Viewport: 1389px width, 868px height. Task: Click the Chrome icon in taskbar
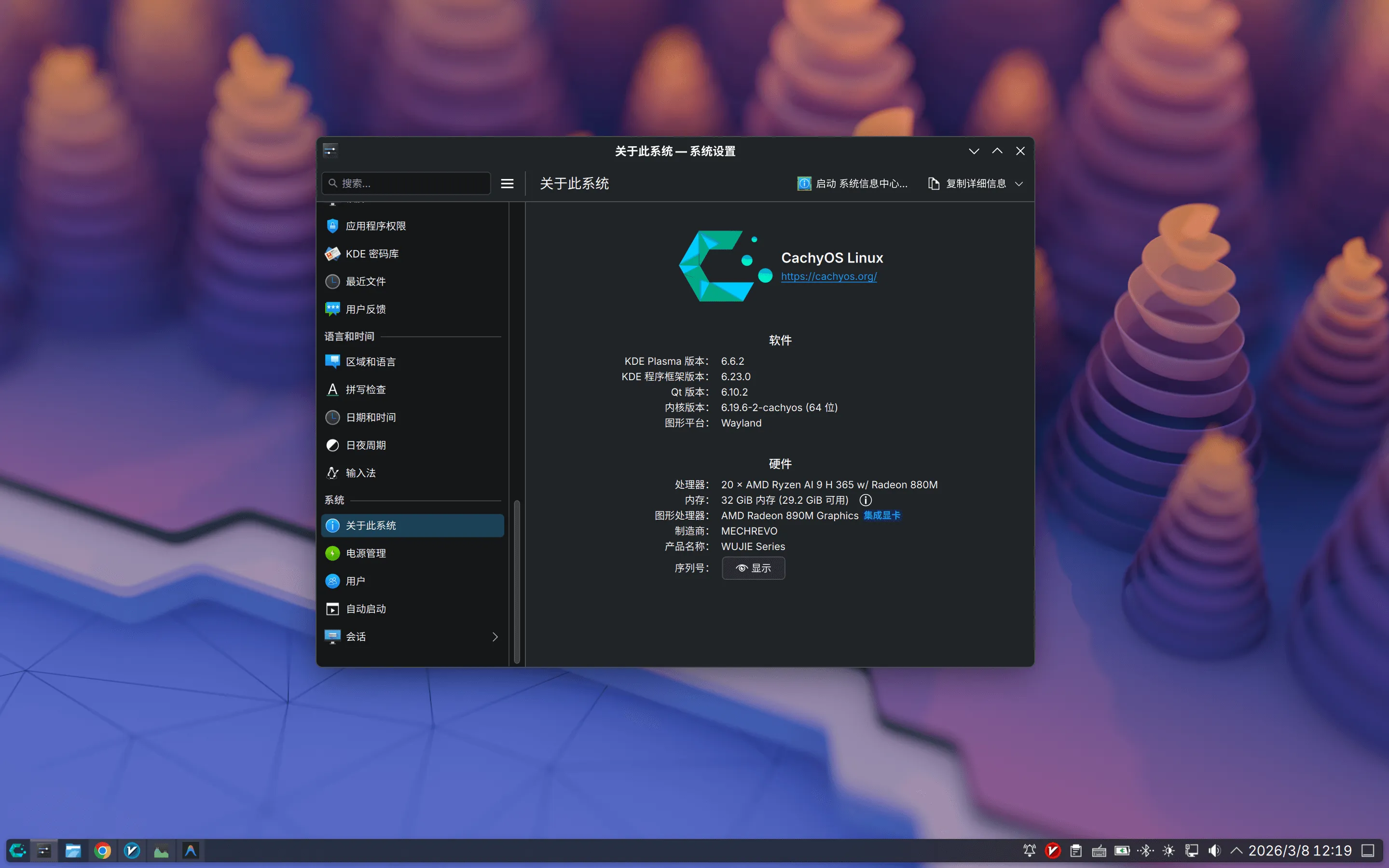pyautogui.click(x=103, y=850)
